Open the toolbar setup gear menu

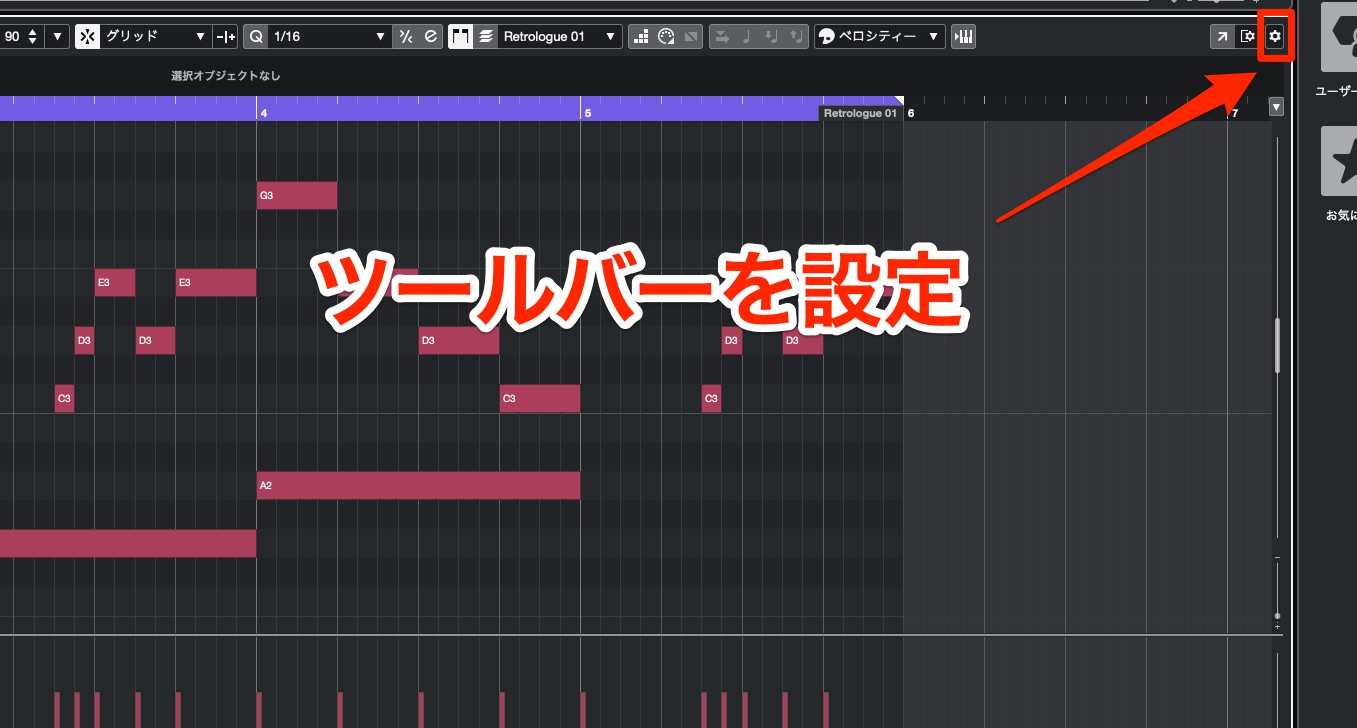tap(1274, 37)
